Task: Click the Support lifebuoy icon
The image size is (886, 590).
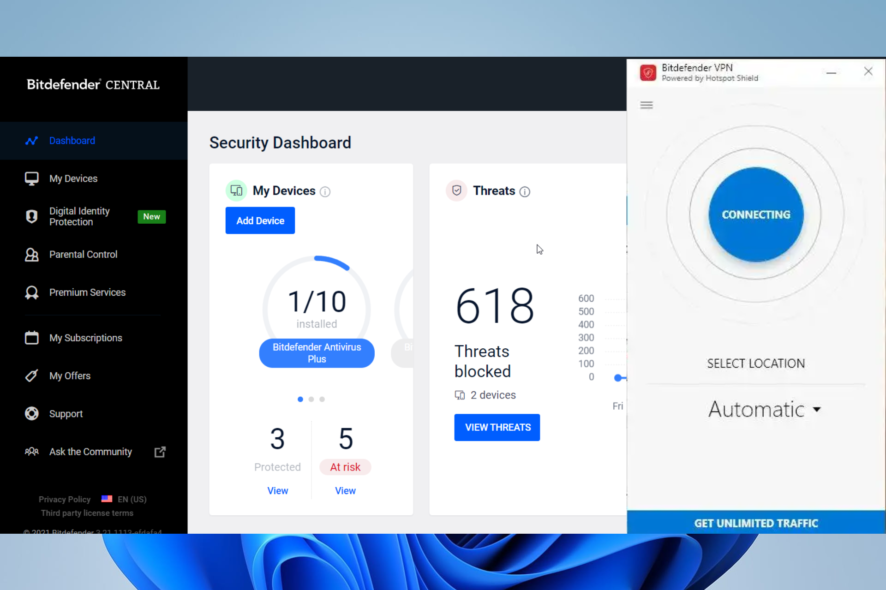Action: click(x=32, y=414)
